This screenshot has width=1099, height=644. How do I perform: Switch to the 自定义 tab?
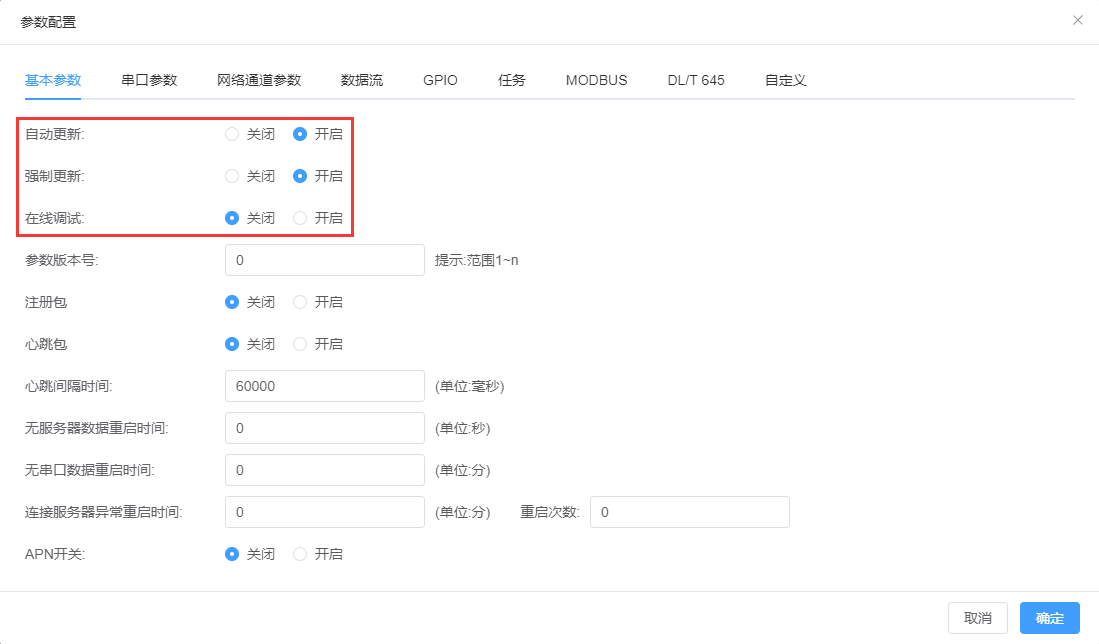(785, 80)
